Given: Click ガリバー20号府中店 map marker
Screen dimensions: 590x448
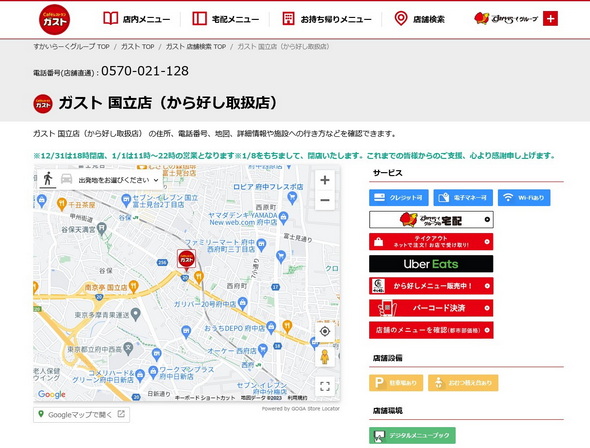Looking at the screenshot, I should pyautogui.click(x=243, y=302).
